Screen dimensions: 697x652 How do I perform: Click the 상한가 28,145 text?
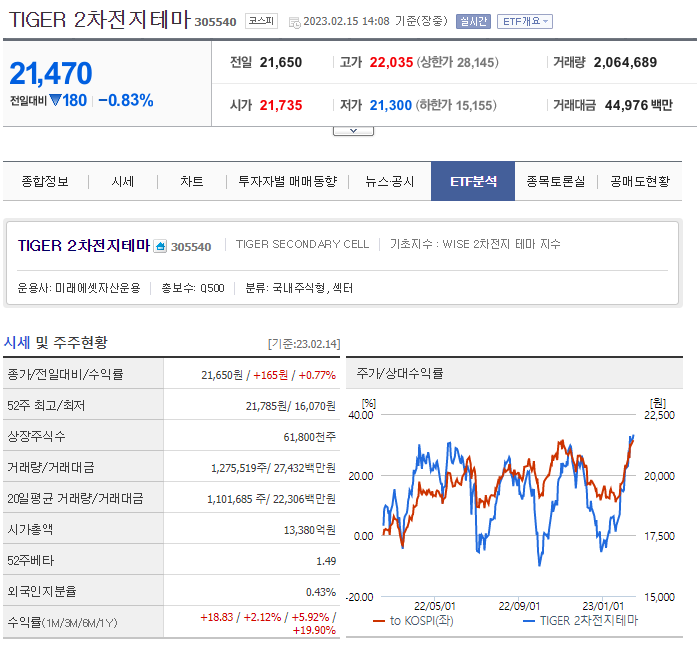coord(457,62)
